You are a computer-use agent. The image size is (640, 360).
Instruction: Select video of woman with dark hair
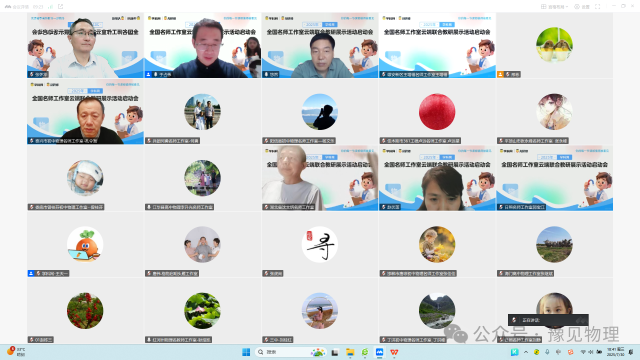437,178
